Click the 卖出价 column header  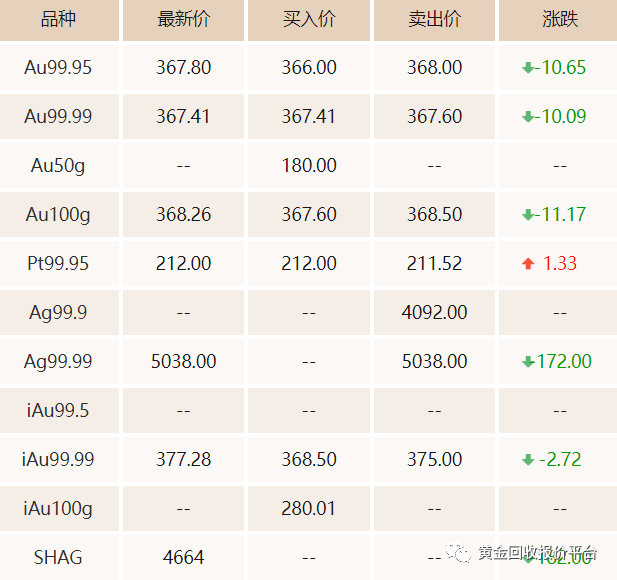tap(434, 19)
